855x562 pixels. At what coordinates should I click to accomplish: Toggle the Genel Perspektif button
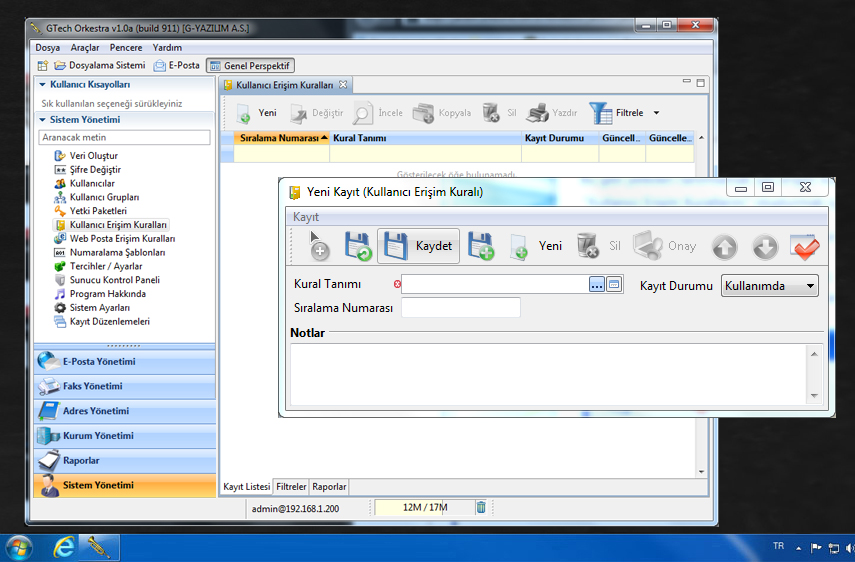250,65
